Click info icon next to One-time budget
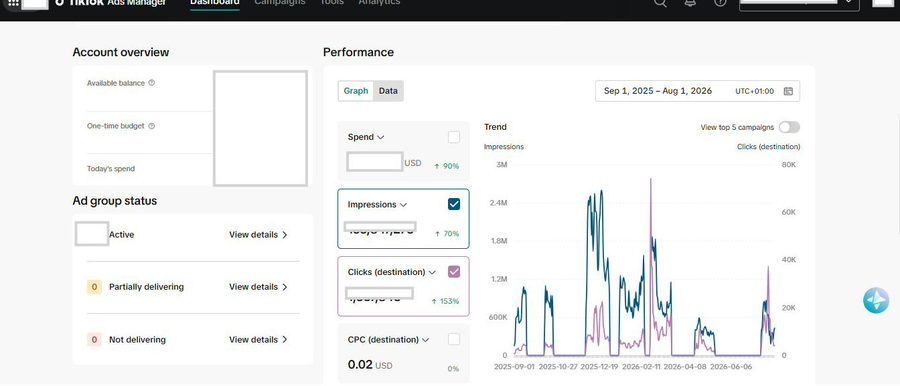 [152, 126]
